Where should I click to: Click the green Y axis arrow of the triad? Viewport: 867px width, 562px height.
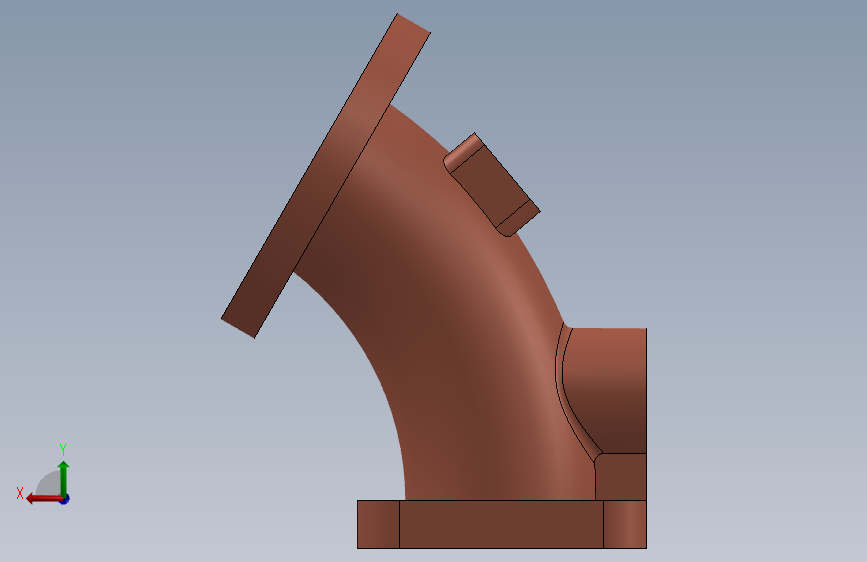(x=64, y=478)
